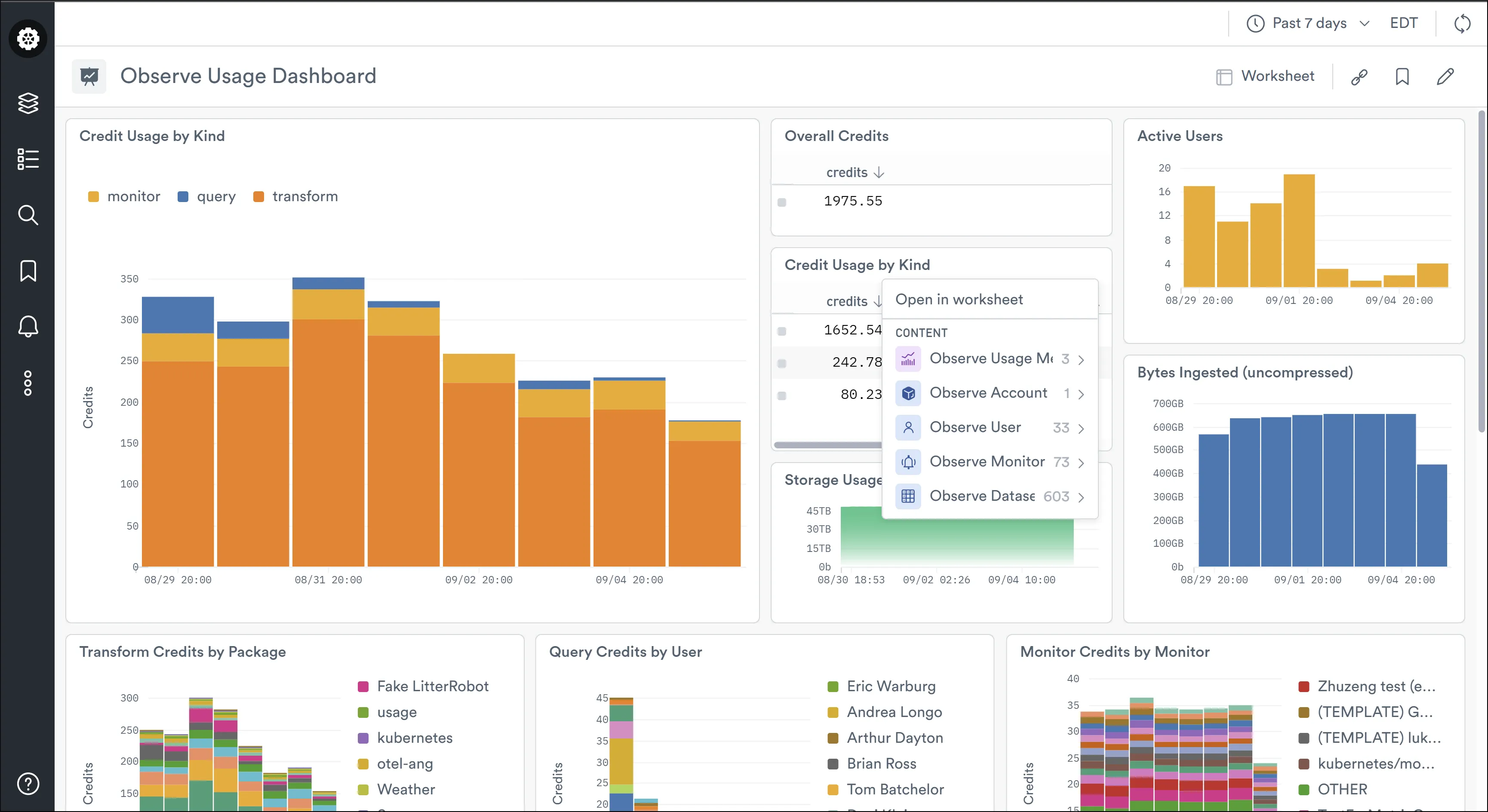Expand Observe Dataset chevron

[x=1081, y=497]
